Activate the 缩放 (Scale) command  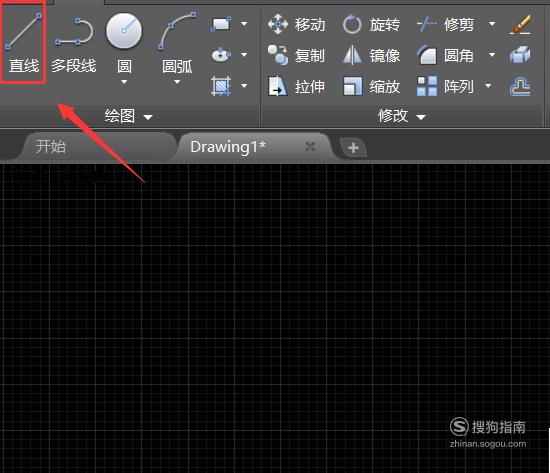click(371, 86)
